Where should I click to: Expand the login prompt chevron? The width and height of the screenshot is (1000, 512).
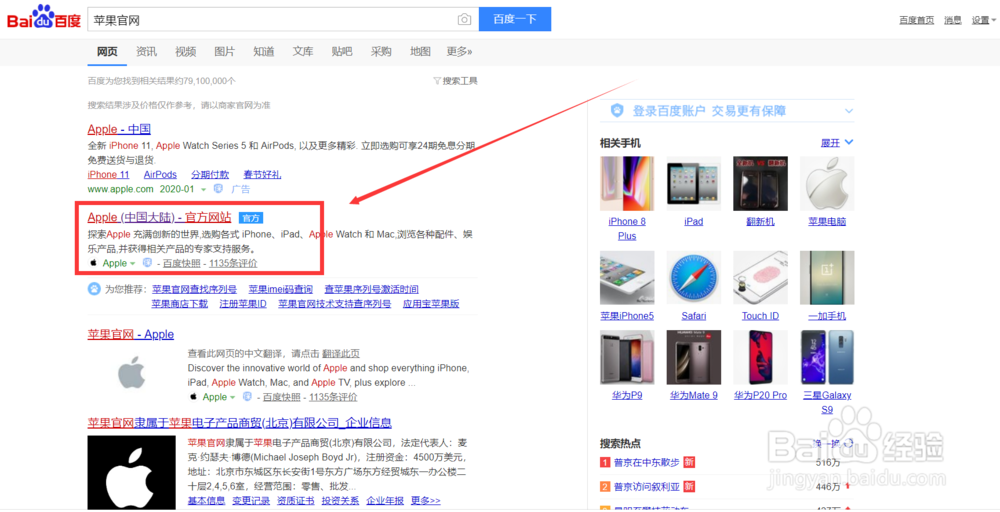(x=848, y=111)
